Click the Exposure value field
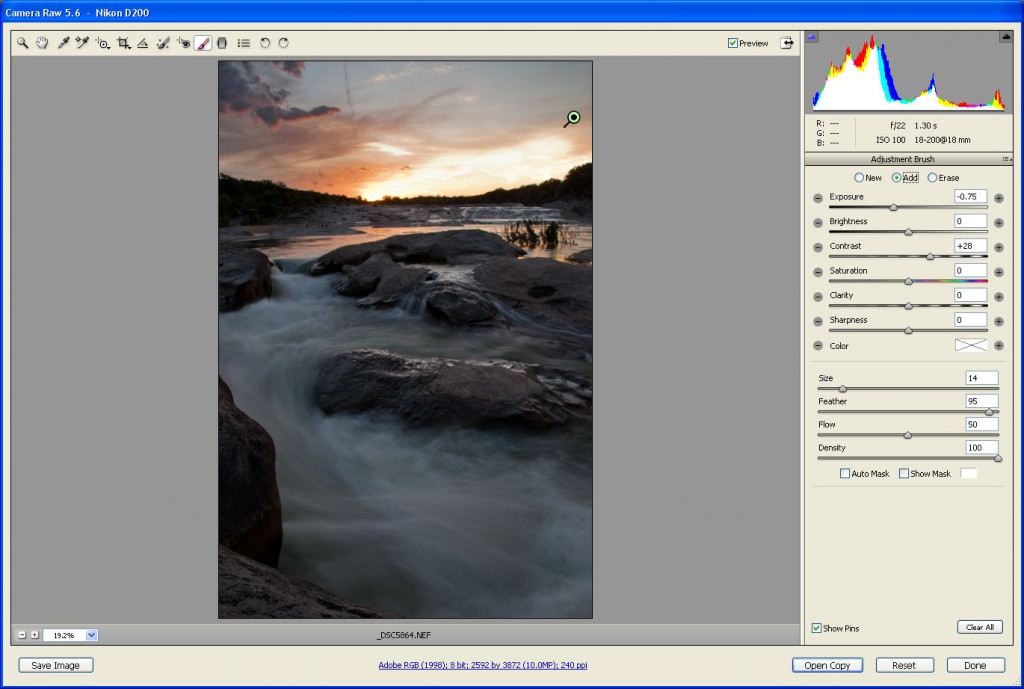This screenshot has height=689, width=1024. (x=970, y=197)
